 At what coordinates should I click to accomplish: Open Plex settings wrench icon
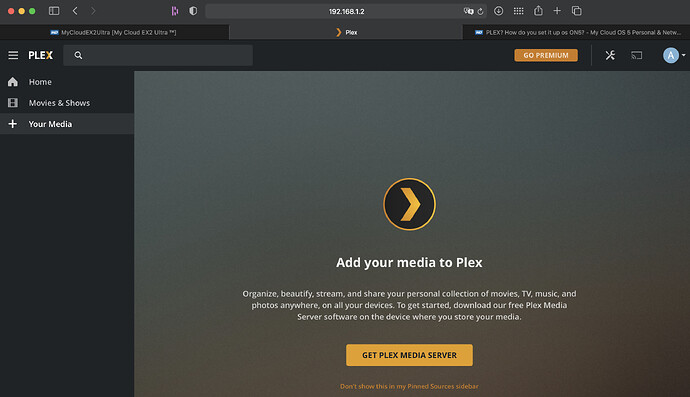point(610,55)
